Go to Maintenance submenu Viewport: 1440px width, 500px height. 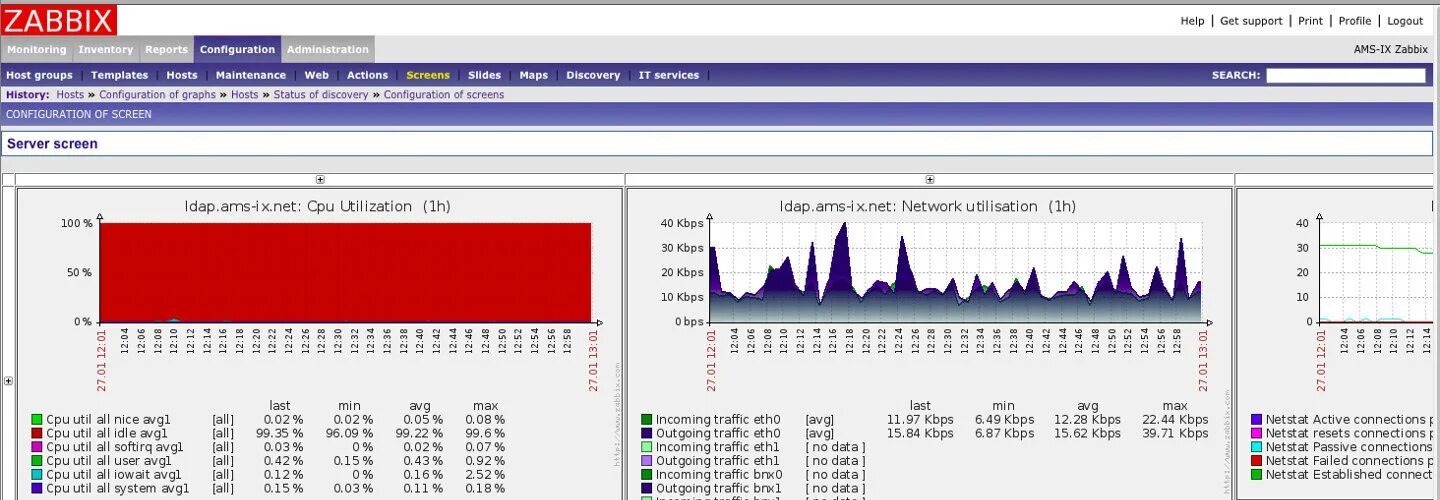point(251,75)
